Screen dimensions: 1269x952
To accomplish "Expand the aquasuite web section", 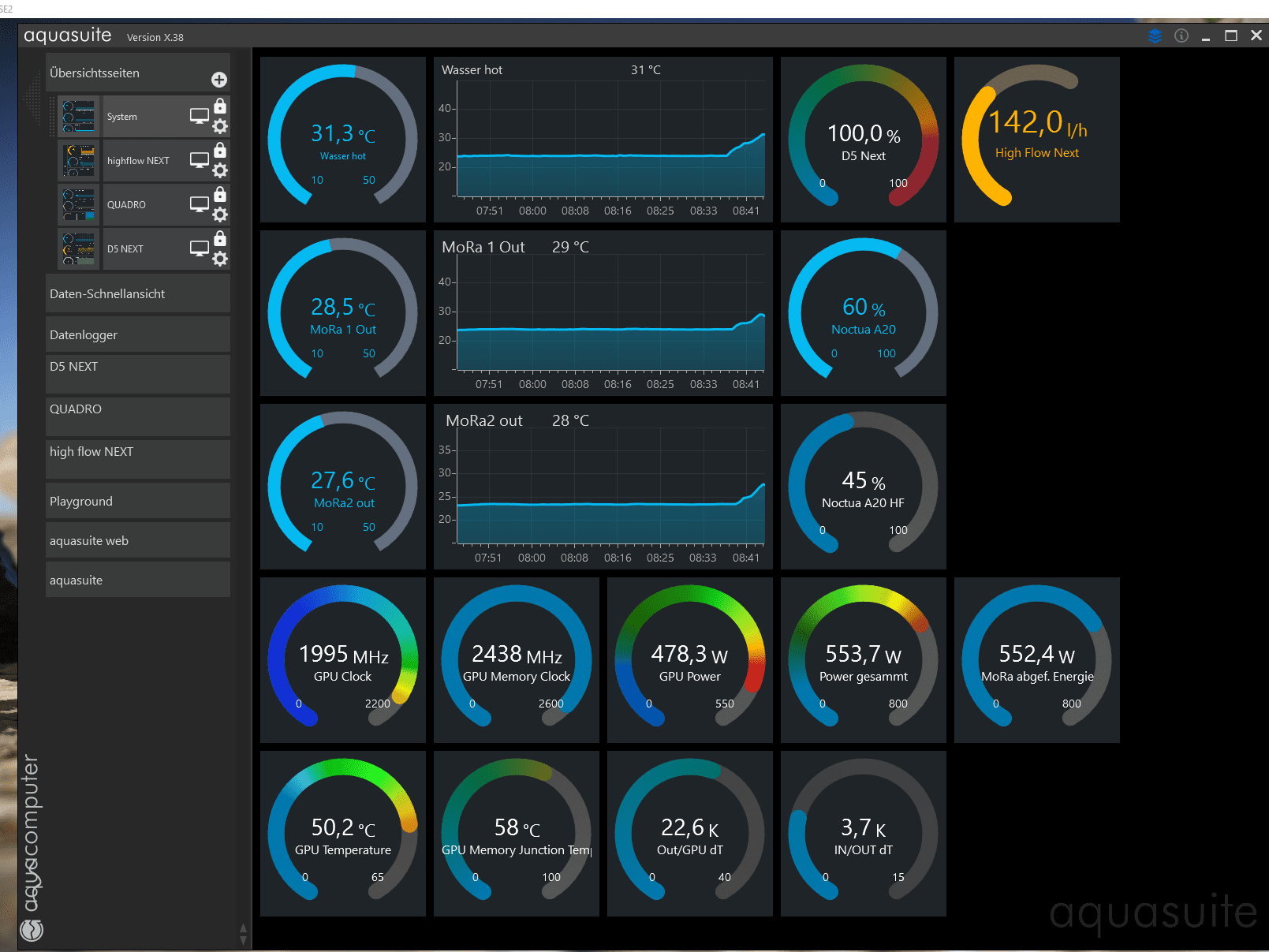I will tap(138, 540).
